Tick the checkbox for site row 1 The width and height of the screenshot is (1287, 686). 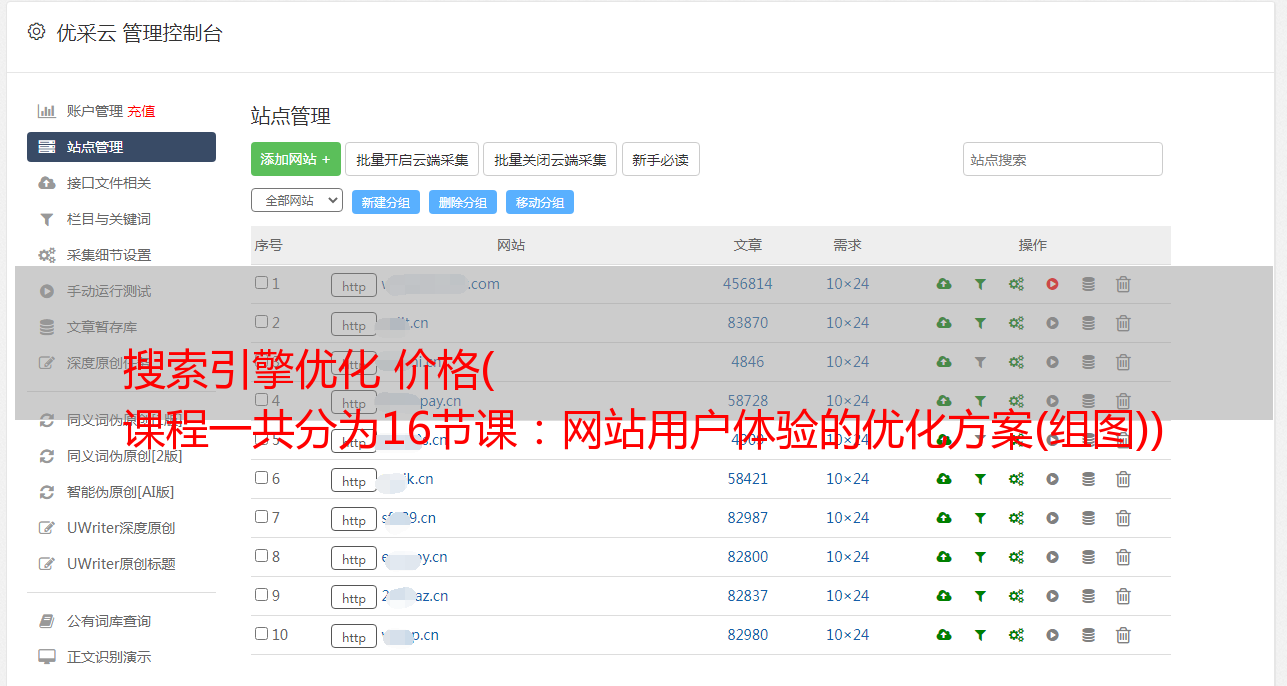click(x=261, y=283)
